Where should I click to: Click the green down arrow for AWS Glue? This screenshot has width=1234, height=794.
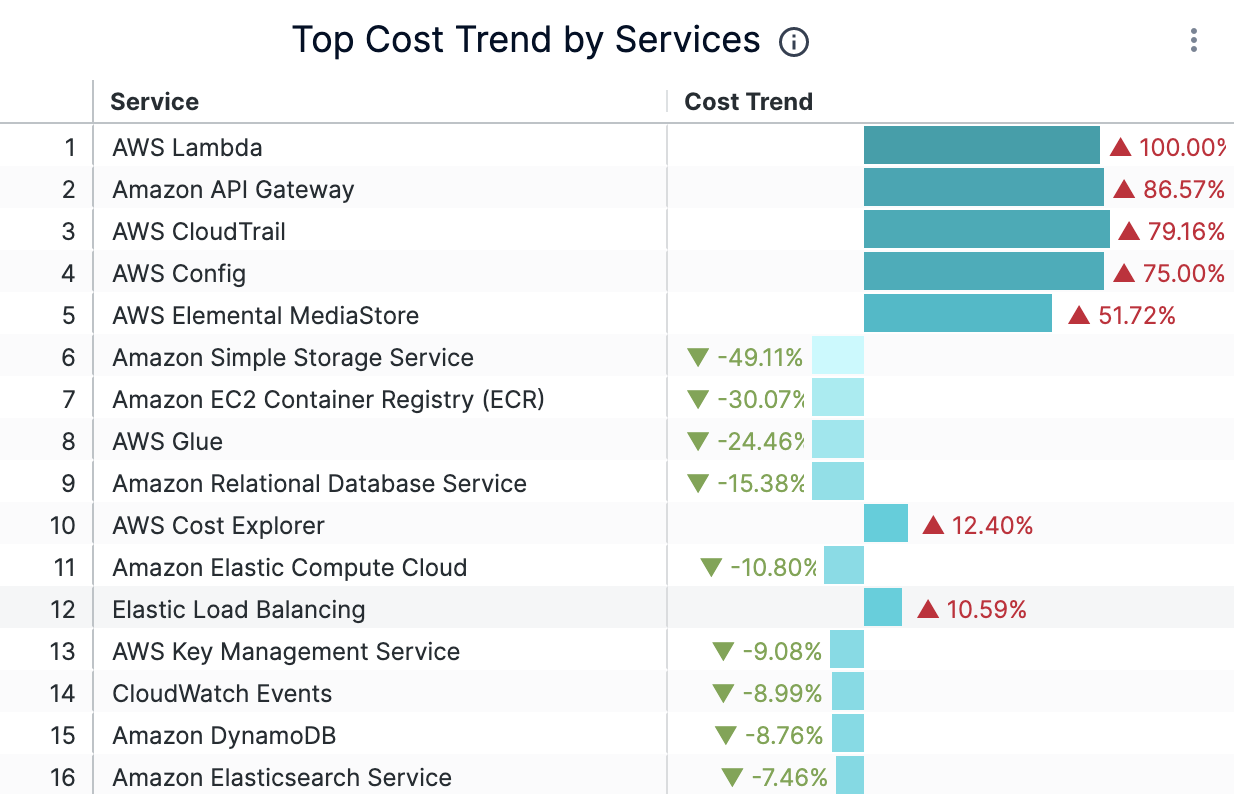pos(698,442)
